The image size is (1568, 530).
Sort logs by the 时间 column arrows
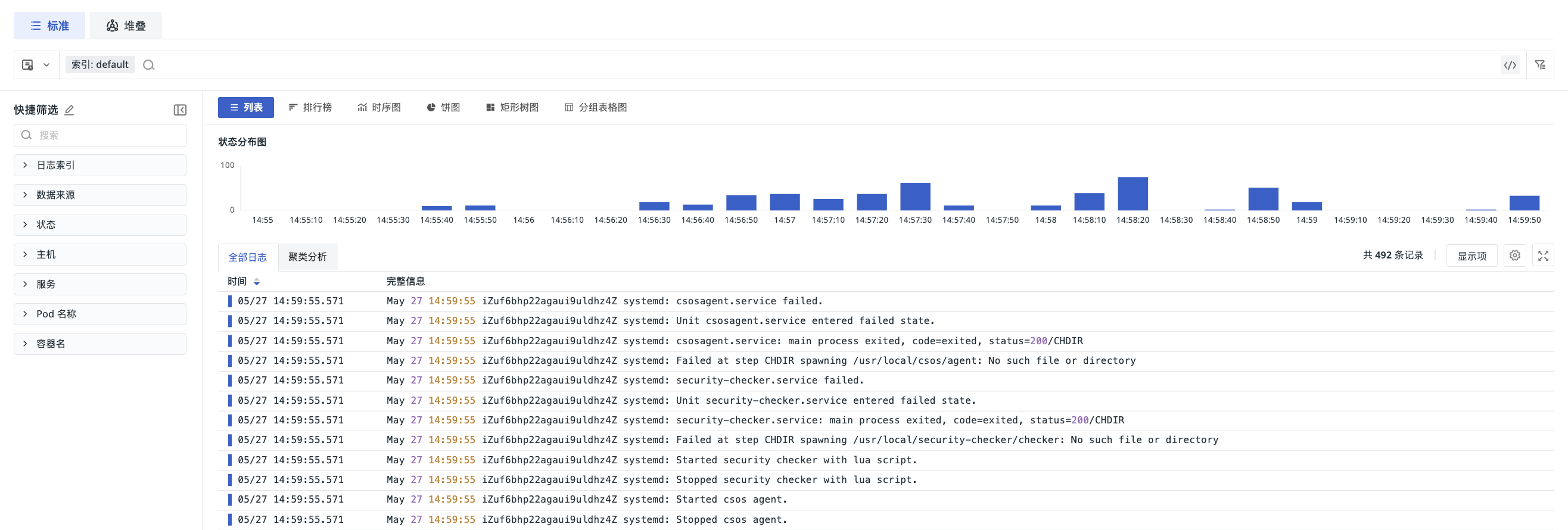tap(257, 282)
